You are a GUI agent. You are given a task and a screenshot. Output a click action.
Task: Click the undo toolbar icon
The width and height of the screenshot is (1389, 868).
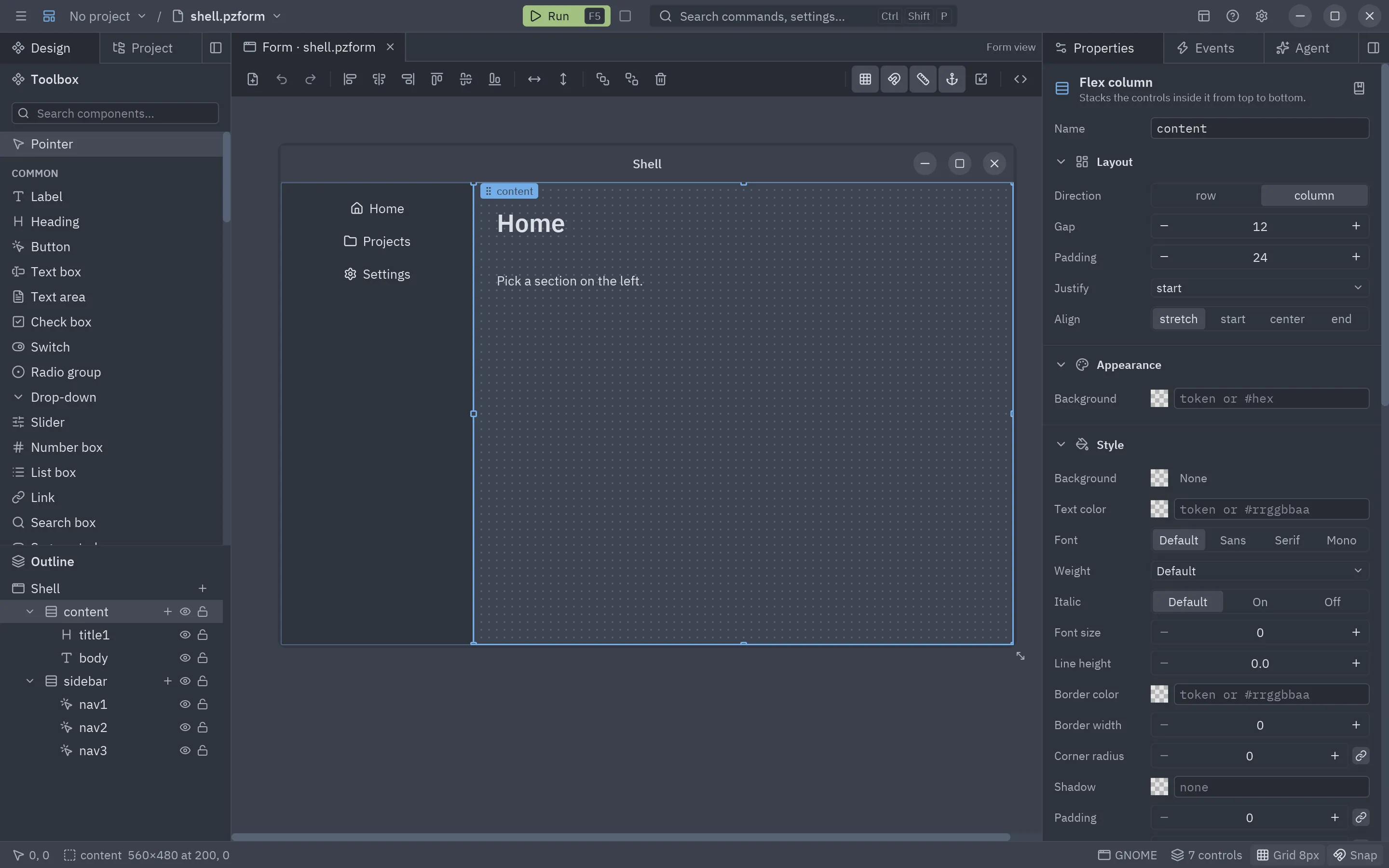pos(281,79)
